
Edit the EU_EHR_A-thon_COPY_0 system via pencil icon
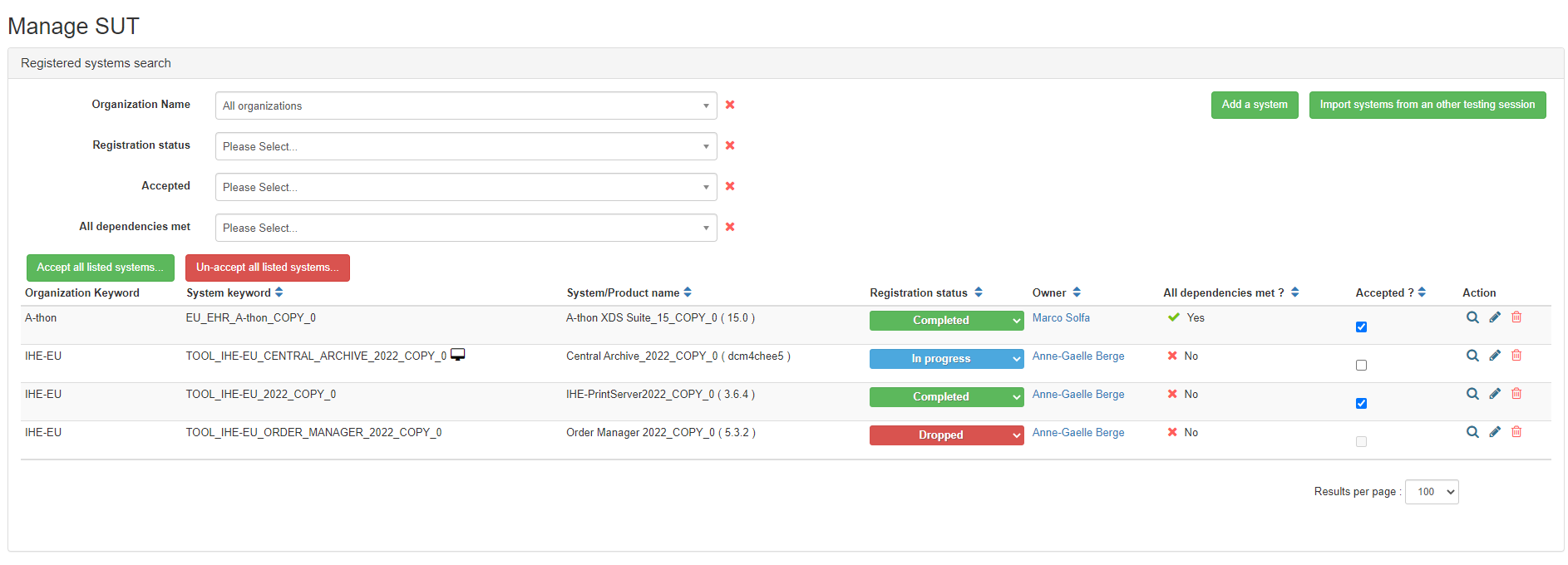(x=1494, y=317)
